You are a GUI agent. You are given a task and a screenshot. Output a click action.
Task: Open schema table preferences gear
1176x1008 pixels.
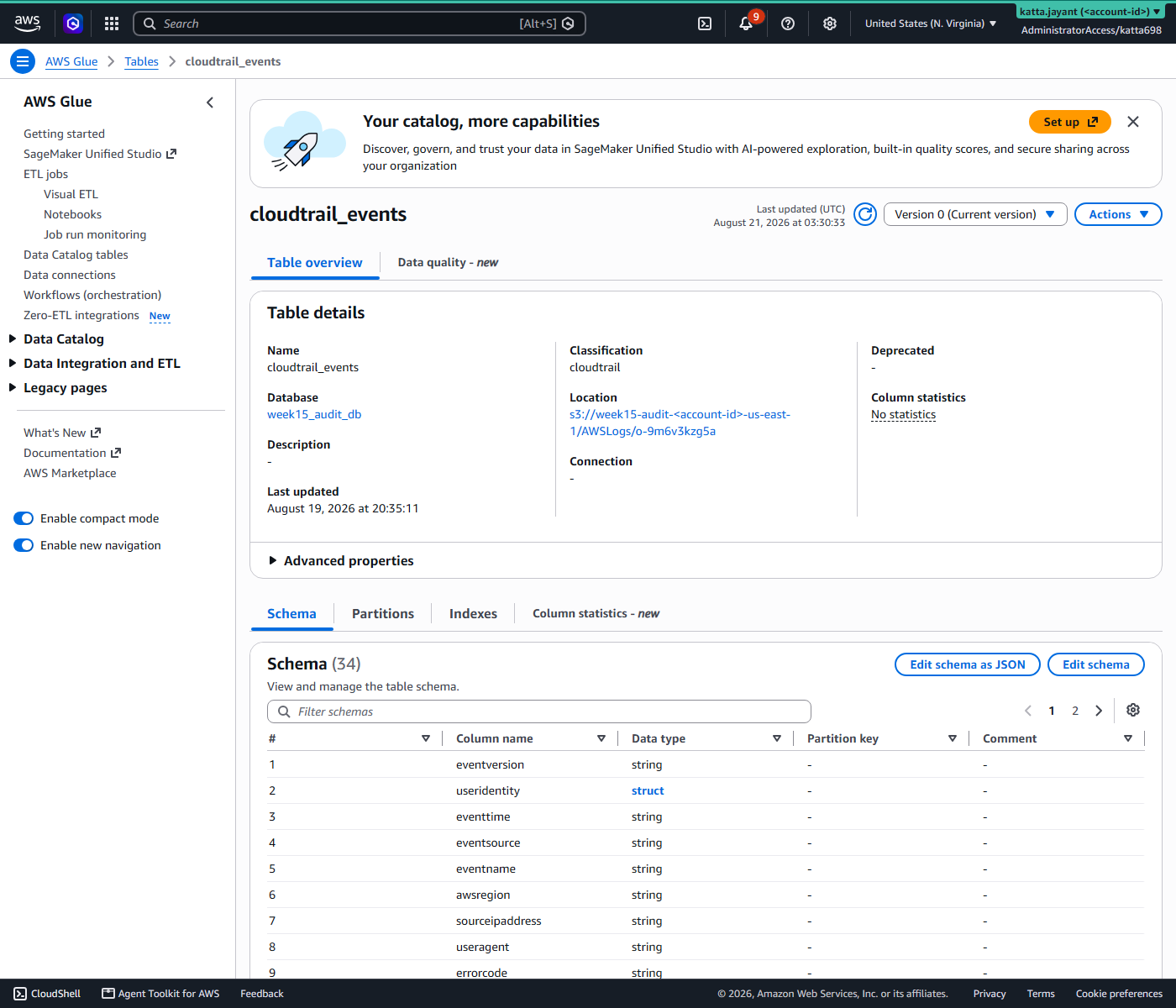pos(1133,710)
